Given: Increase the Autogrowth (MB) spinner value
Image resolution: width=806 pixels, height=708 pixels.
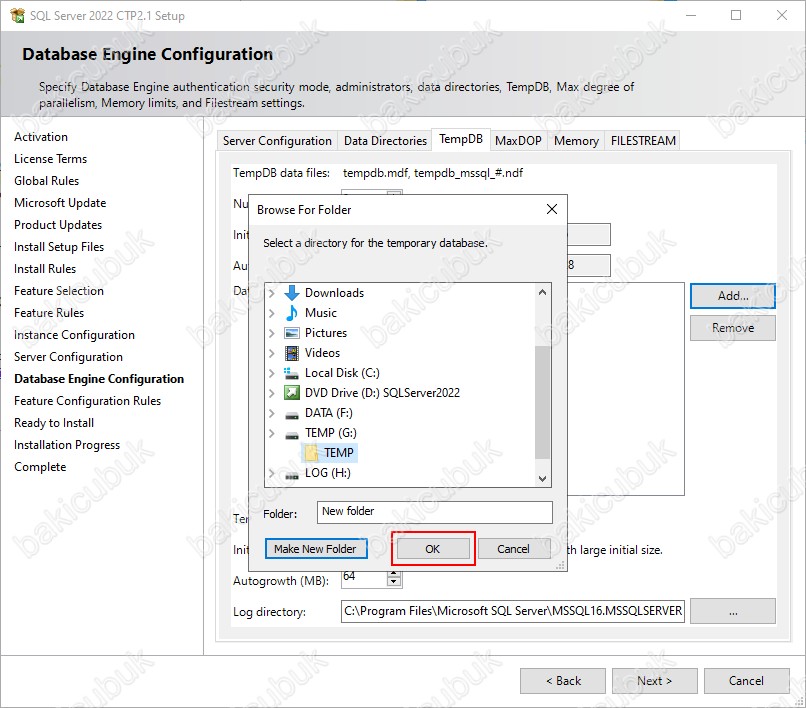Looking at the screenshot, I should tap(394, 574).
